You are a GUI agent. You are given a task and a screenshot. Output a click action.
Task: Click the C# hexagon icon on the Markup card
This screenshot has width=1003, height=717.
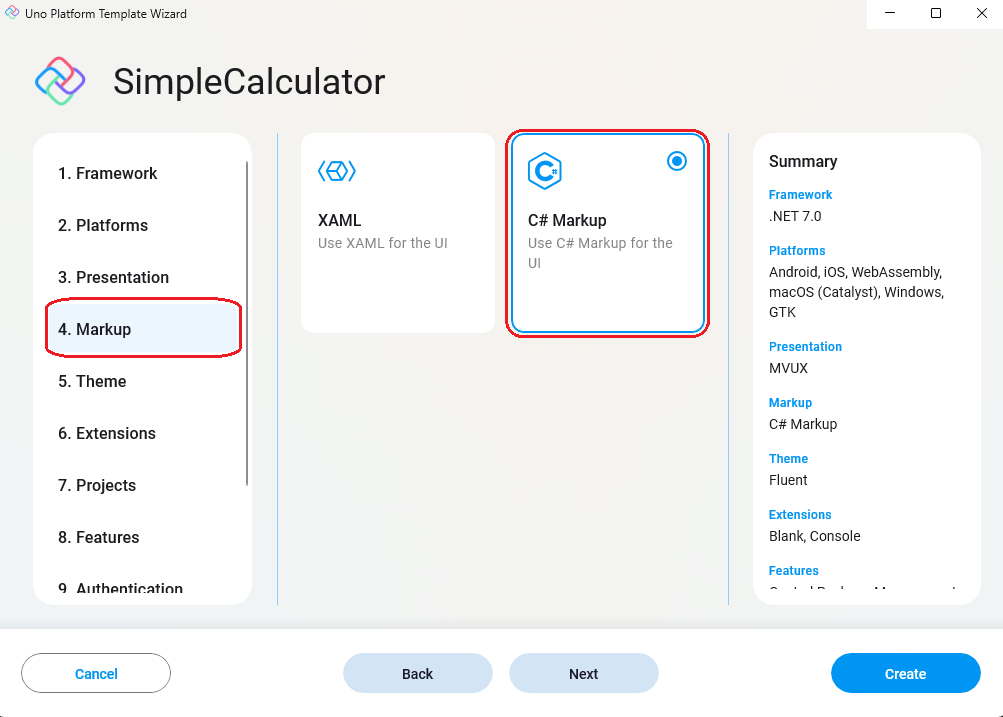tap(547, 171)
